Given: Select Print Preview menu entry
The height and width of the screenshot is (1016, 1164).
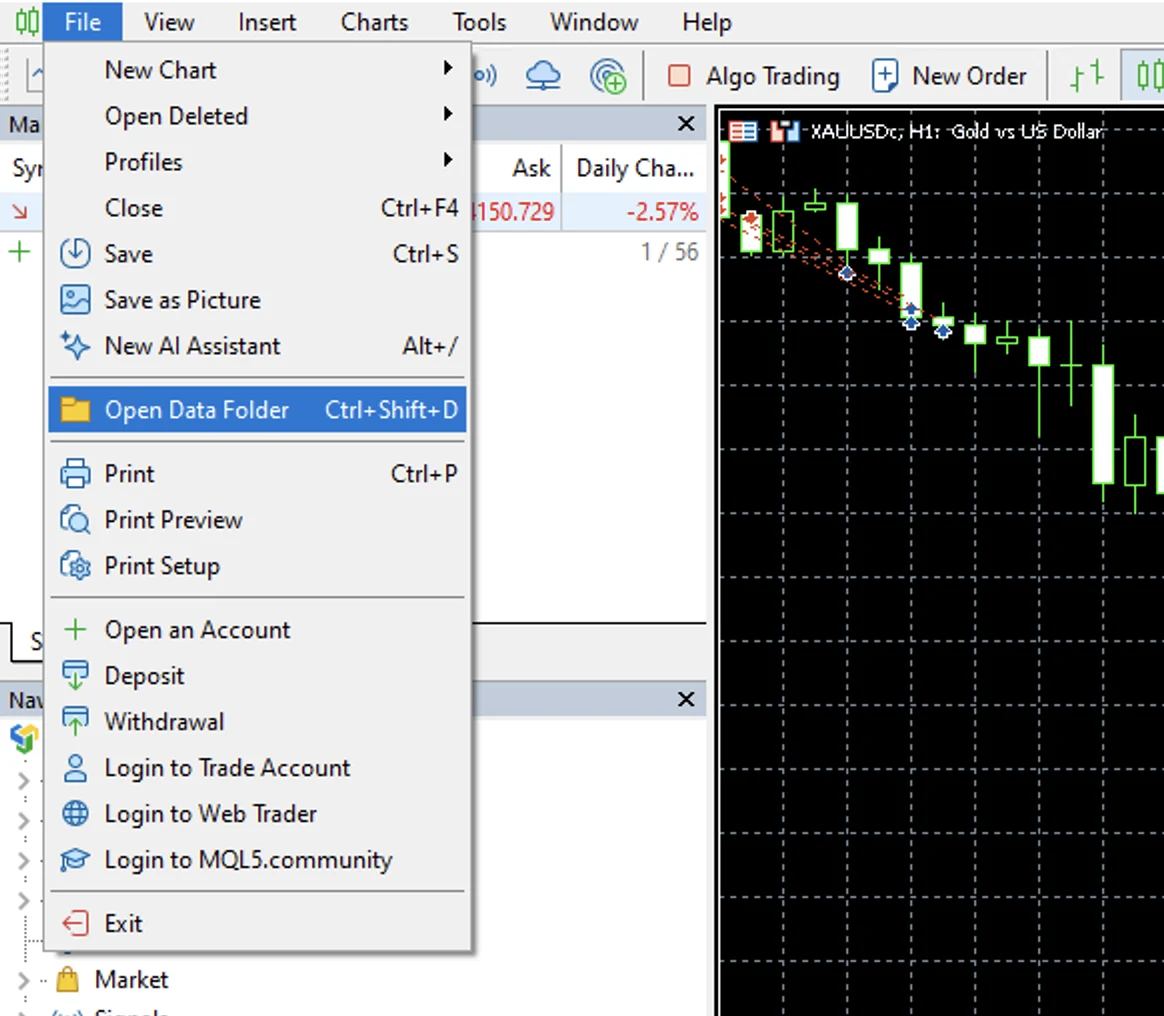Looking at the screenshot, I should (257, 520).
